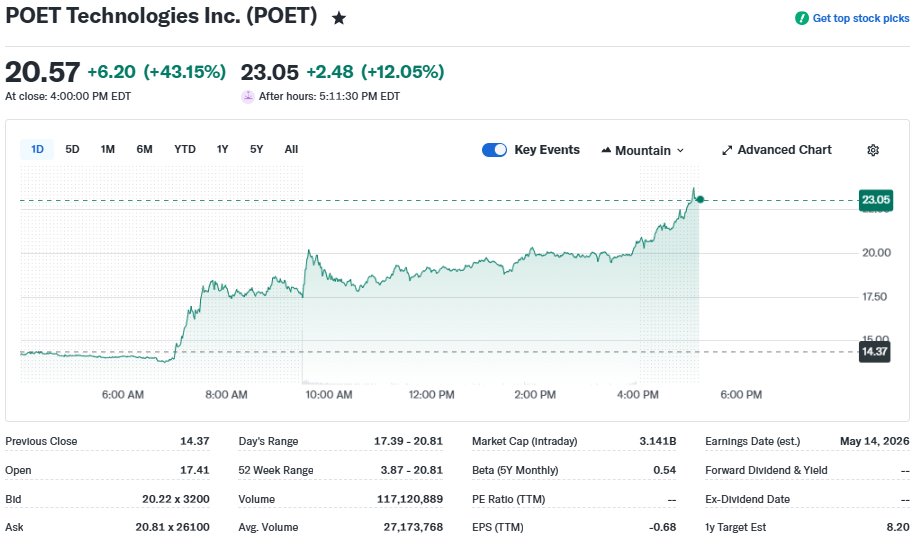Click EPS (TTM) value -0.68
Screen dimensions: 921x548
(662, 527)
